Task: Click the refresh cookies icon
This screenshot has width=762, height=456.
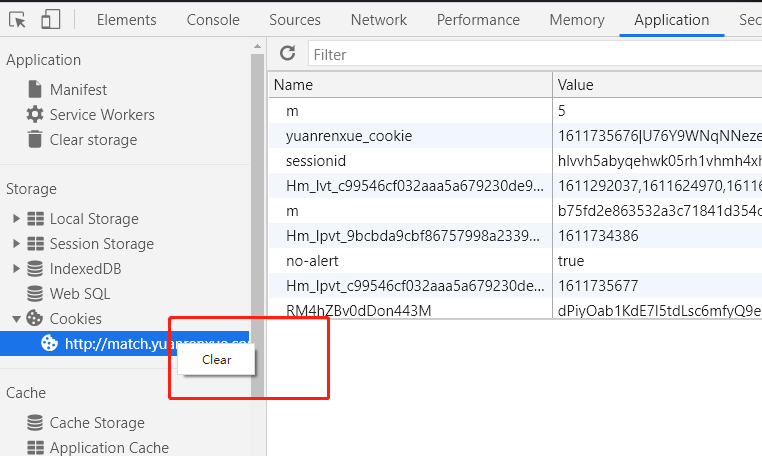Action: point(288,53)
